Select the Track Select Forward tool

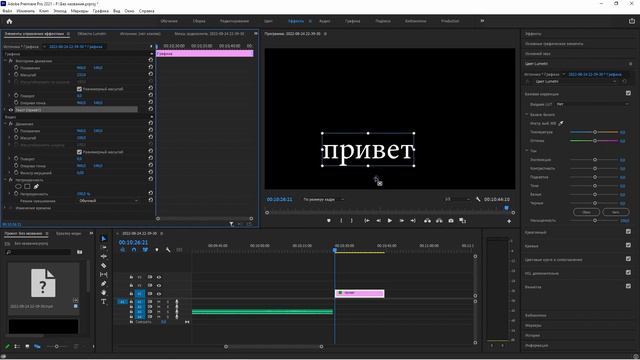[x=104, y=247]
